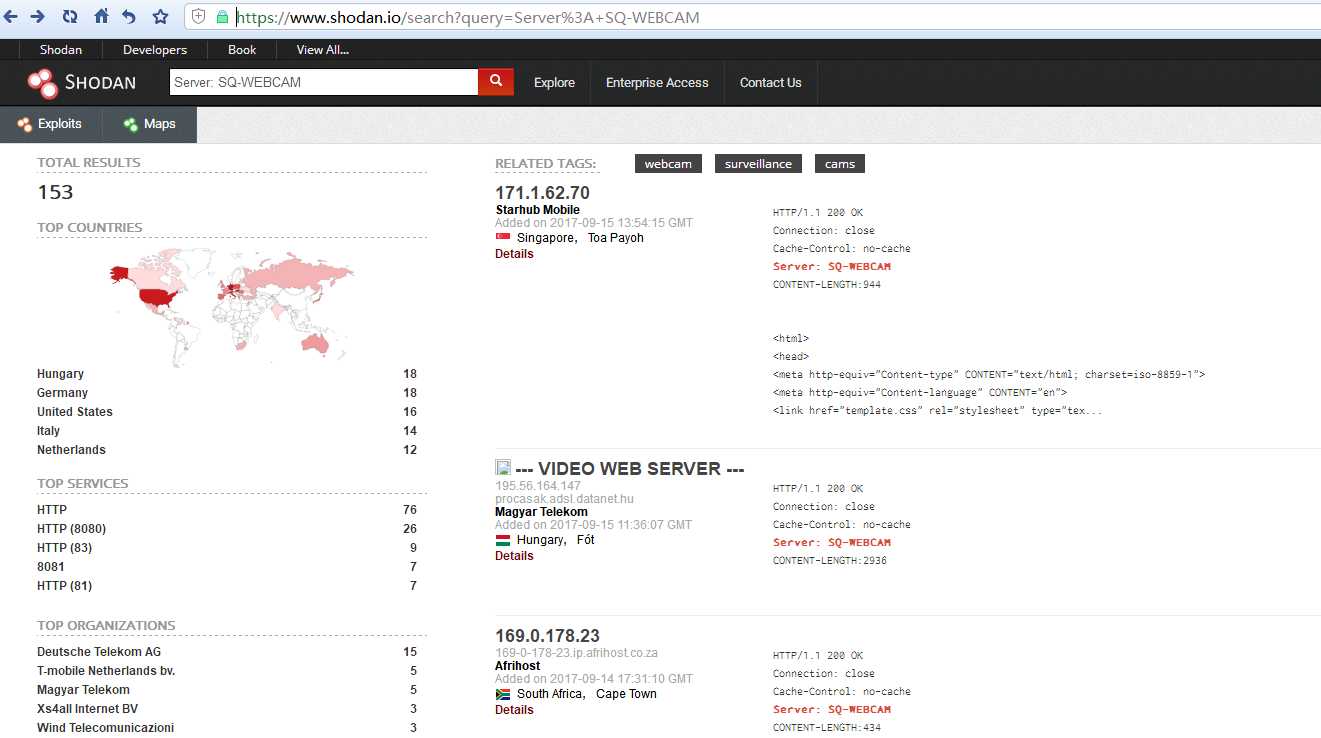1321x738 pixels.
Task: Open Contact Us link
Action: coord(770,83)
